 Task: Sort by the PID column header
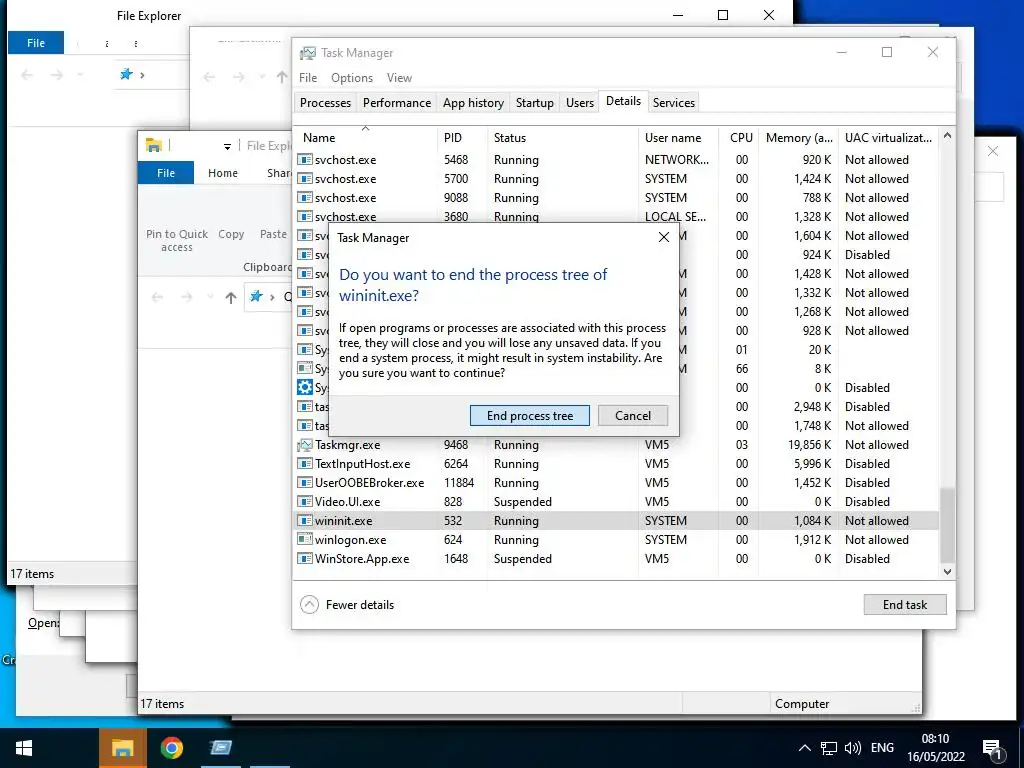pyautogui.click(x=462, y=138)
